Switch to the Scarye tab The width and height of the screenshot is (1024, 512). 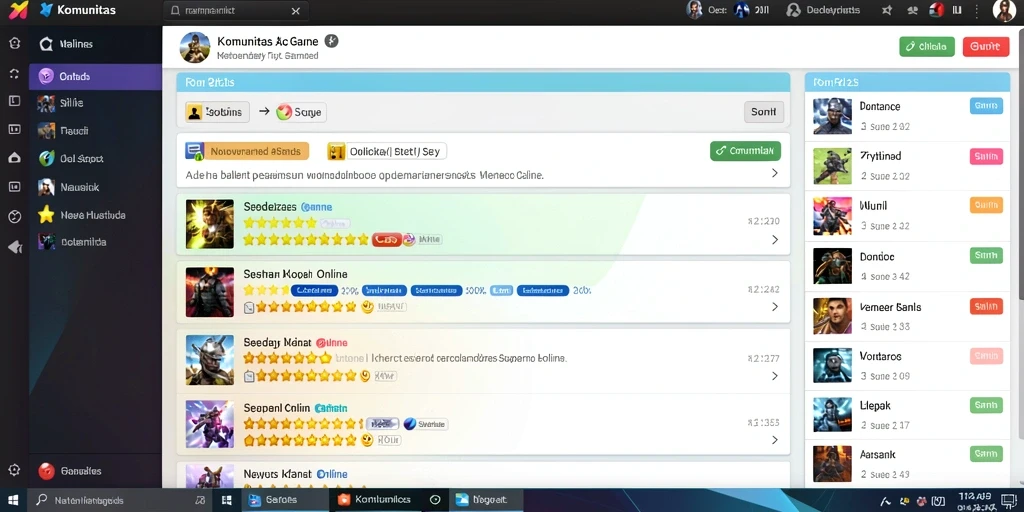(300, 112)
